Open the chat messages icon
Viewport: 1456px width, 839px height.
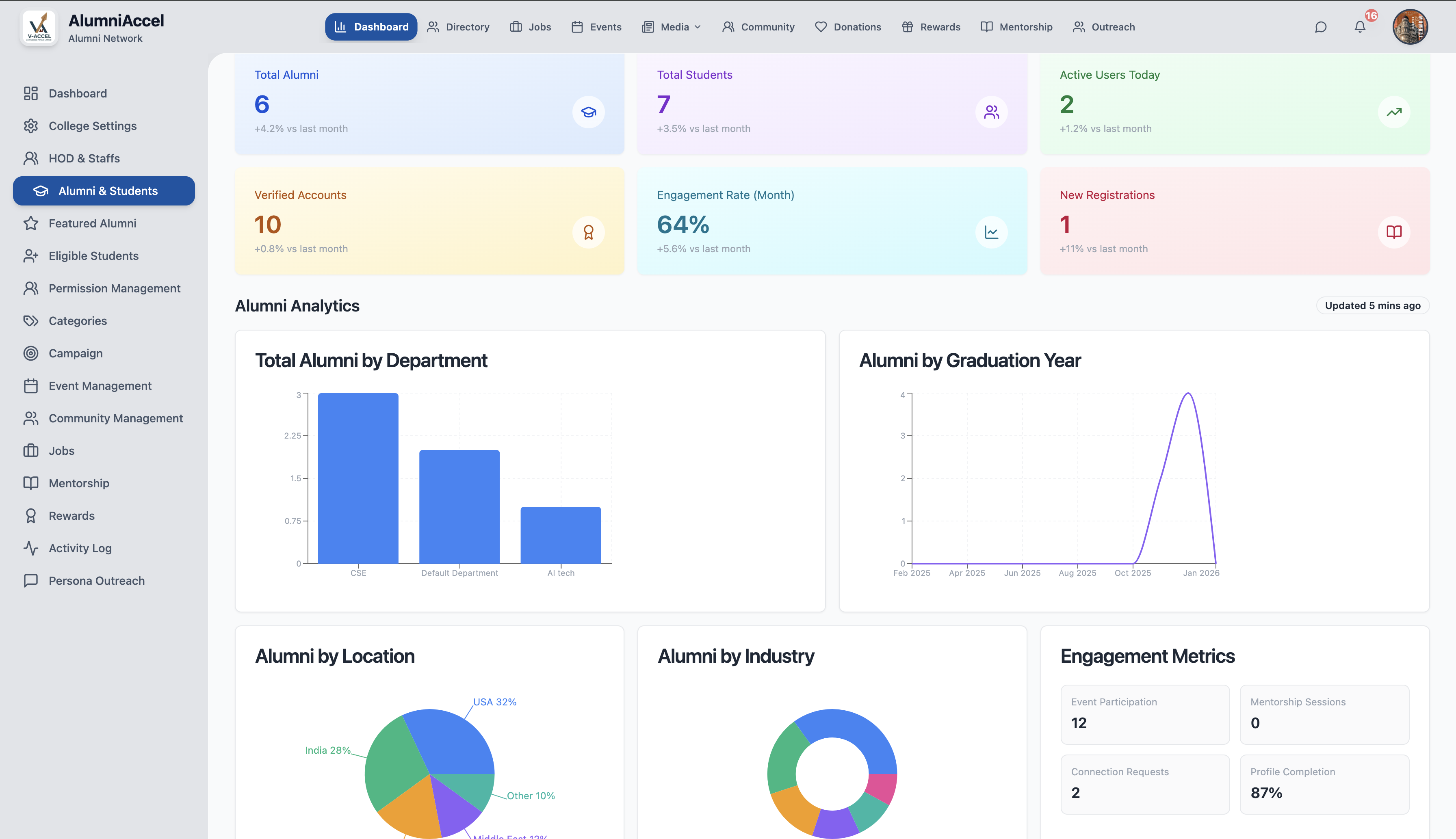[x=1320, y=27]
